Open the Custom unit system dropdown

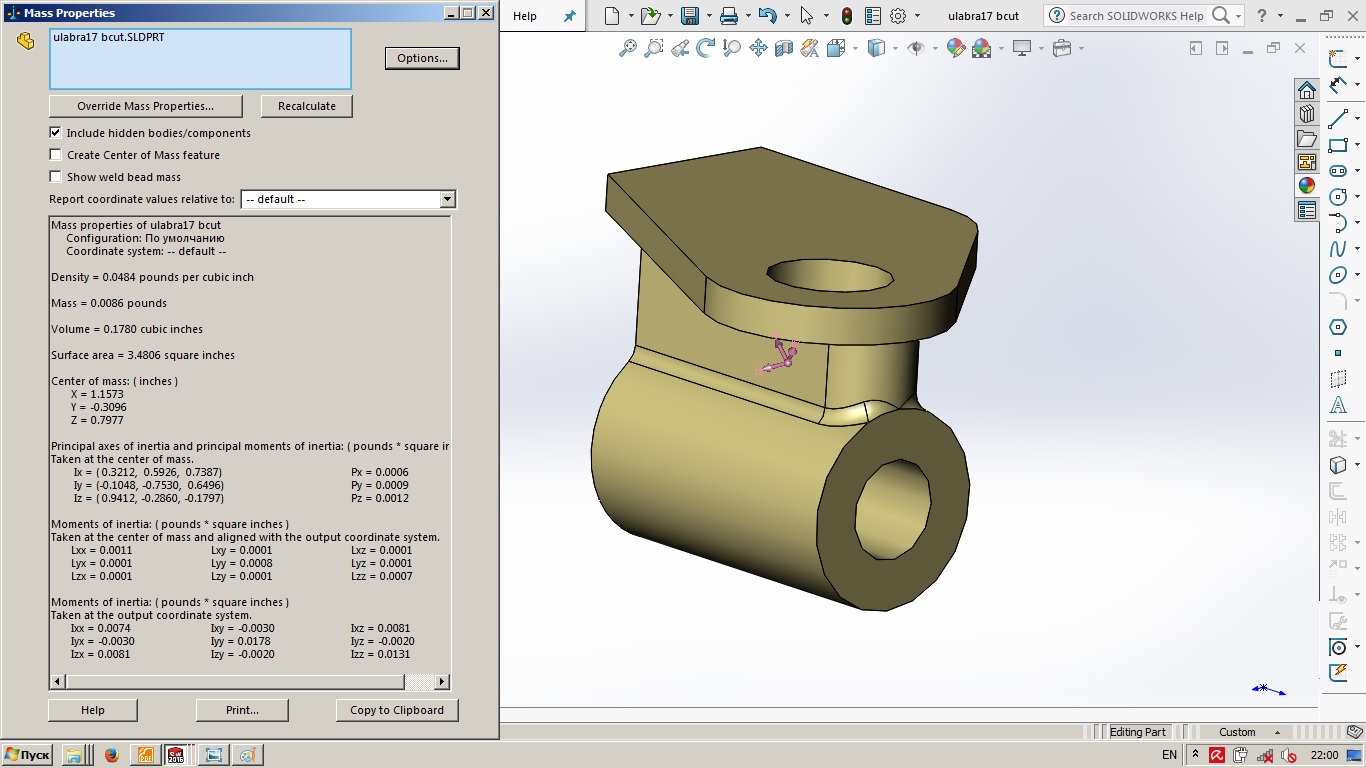(x=1250, y=732)
